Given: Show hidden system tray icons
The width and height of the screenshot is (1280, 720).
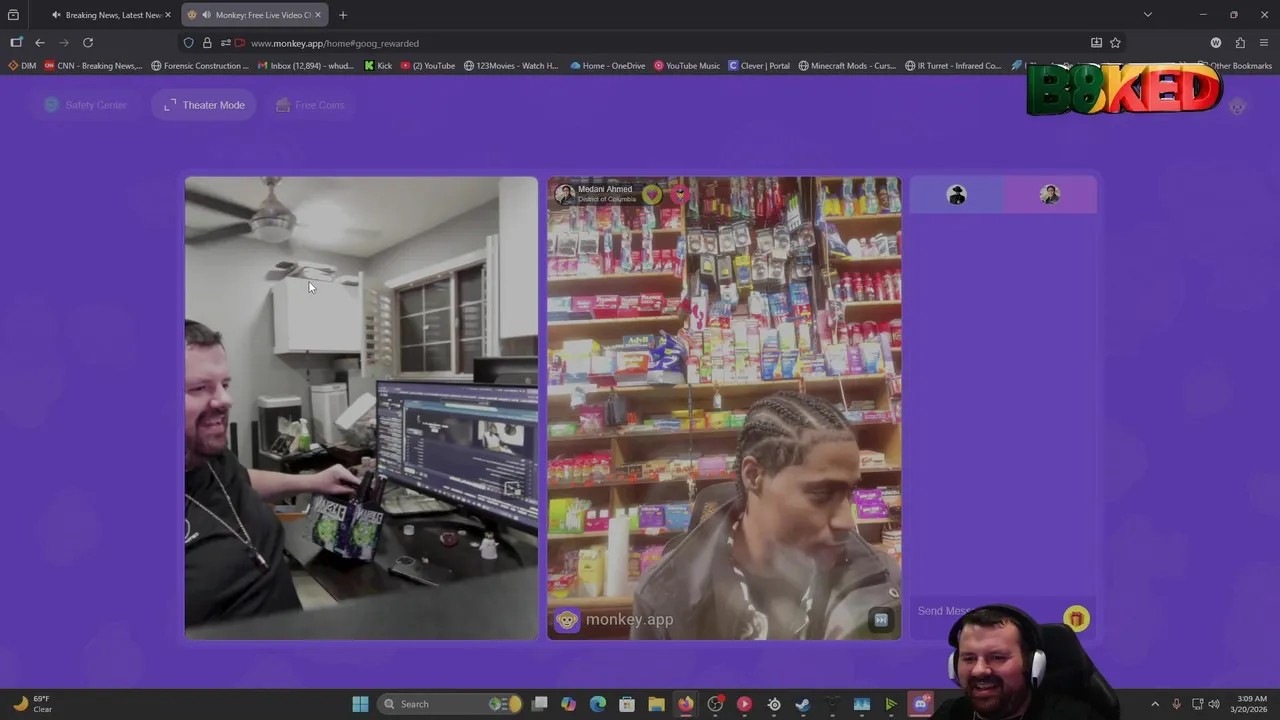Looking at the screenshot, I should [x=1155, y=704].
